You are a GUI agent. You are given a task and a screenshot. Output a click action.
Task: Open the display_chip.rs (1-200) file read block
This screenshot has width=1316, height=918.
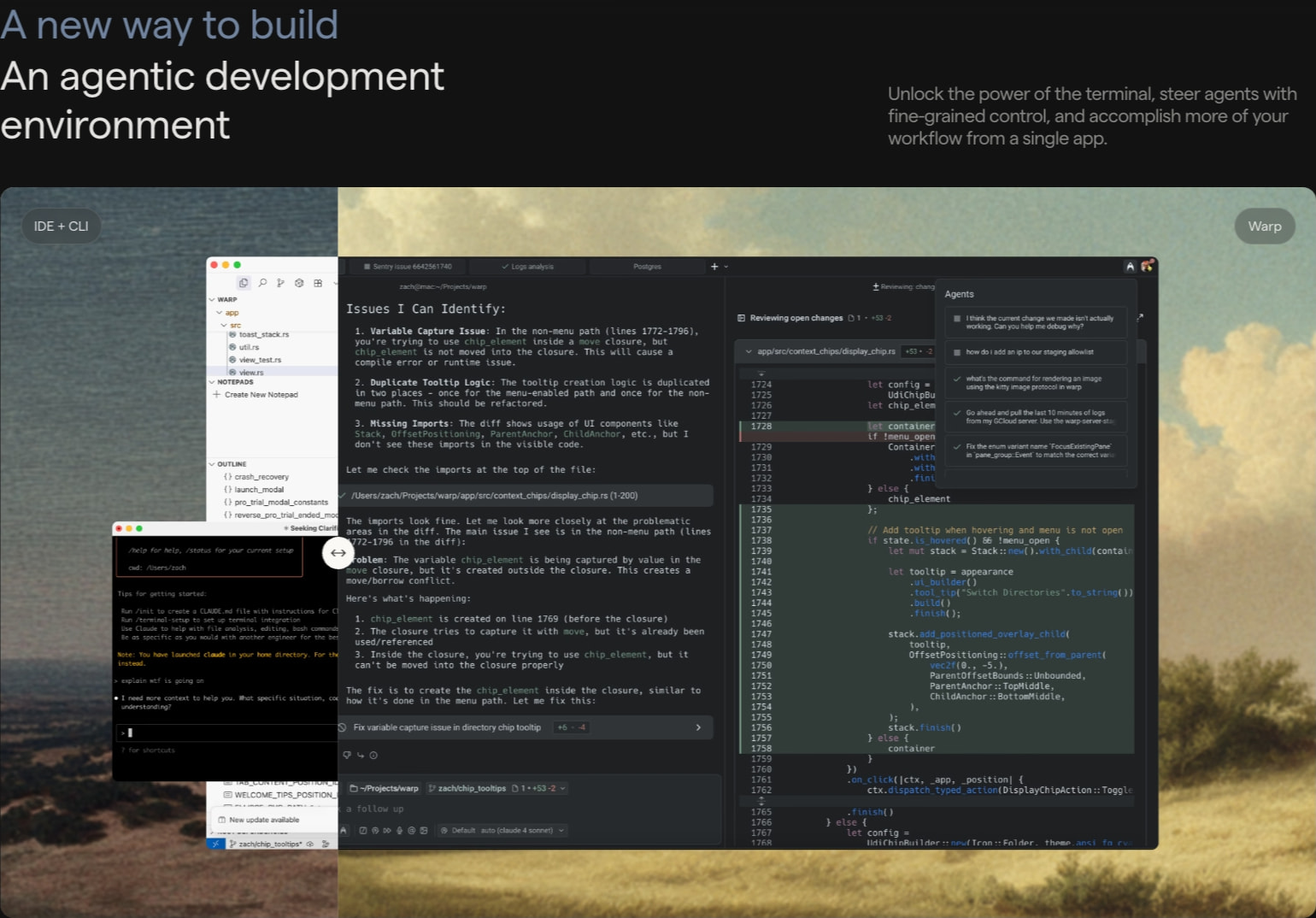[x=526, y=496]
